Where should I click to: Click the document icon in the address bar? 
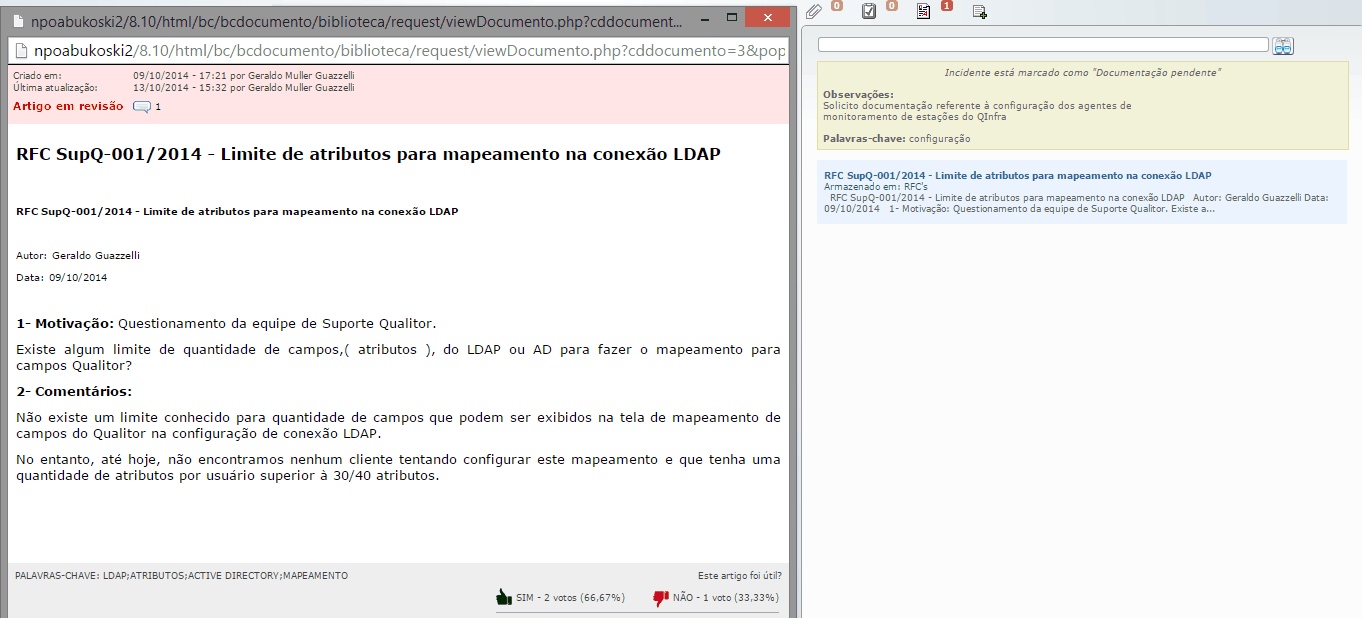(20, 51)
